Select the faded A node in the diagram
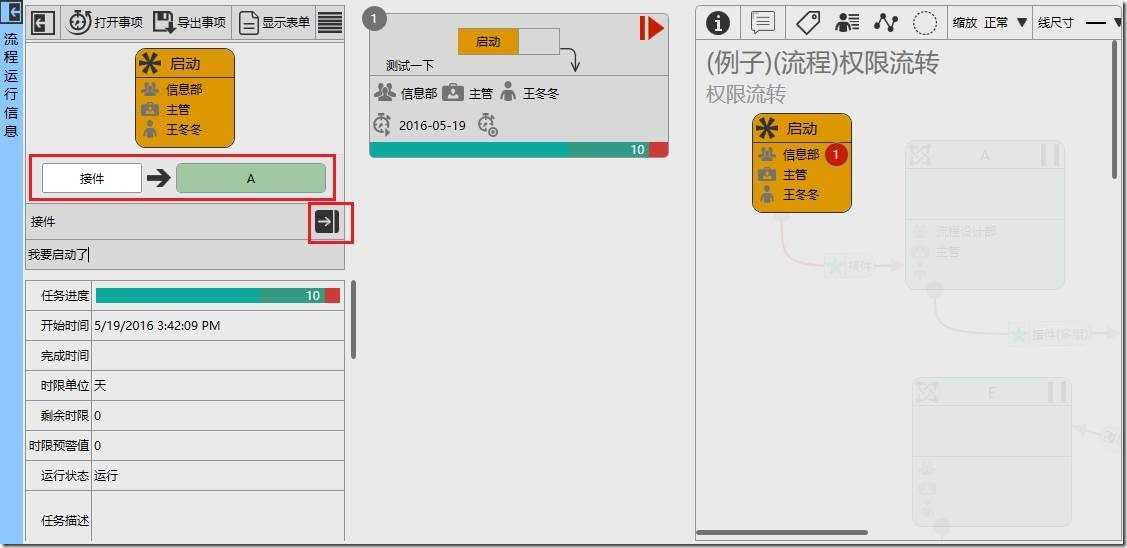Screen dimensions: 1127x548 click(985, 215)
